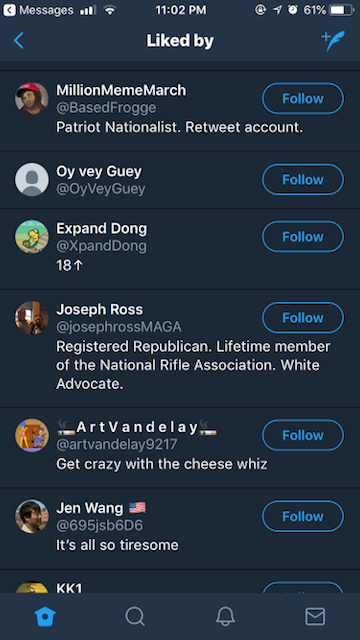Open Oy vey Guey default avatar
This screenshot has width=360, height=640.
(x=32, y=180)
